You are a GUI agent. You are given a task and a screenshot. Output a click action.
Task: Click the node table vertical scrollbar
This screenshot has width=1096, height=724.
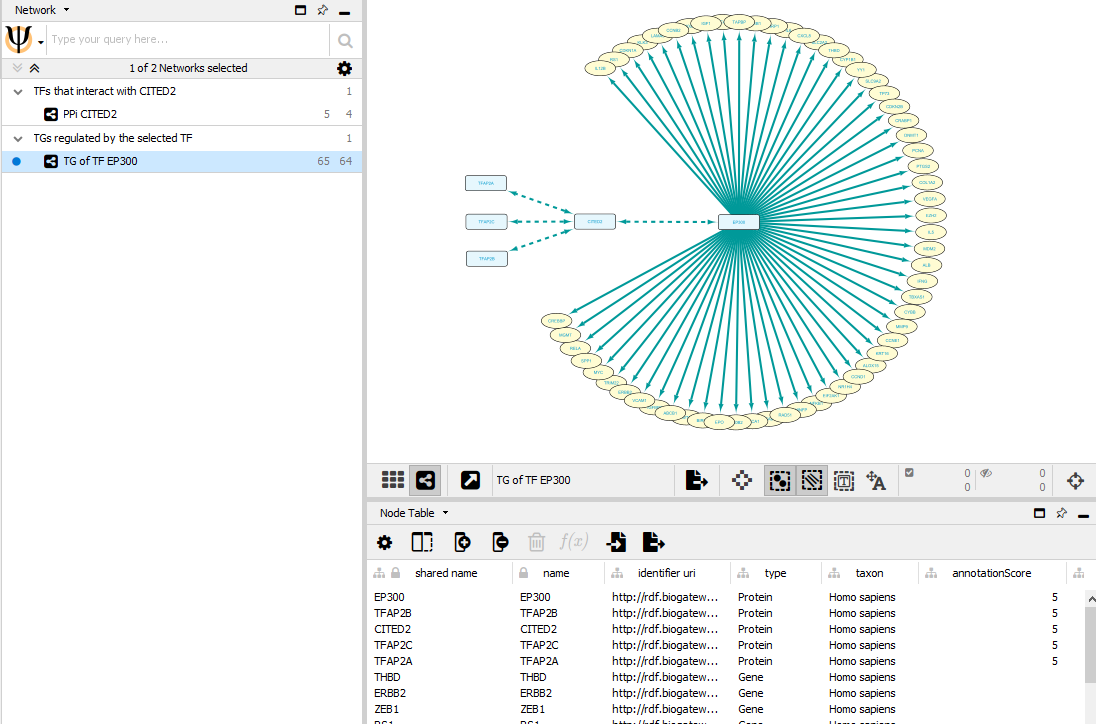[x=1090, y=643]
